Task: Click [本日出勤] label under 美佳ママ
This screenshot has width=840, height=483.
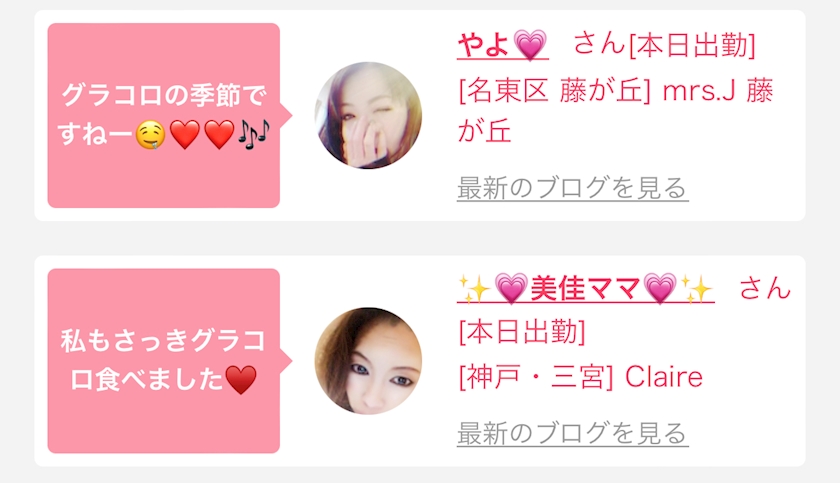Action: click(522, 331)
